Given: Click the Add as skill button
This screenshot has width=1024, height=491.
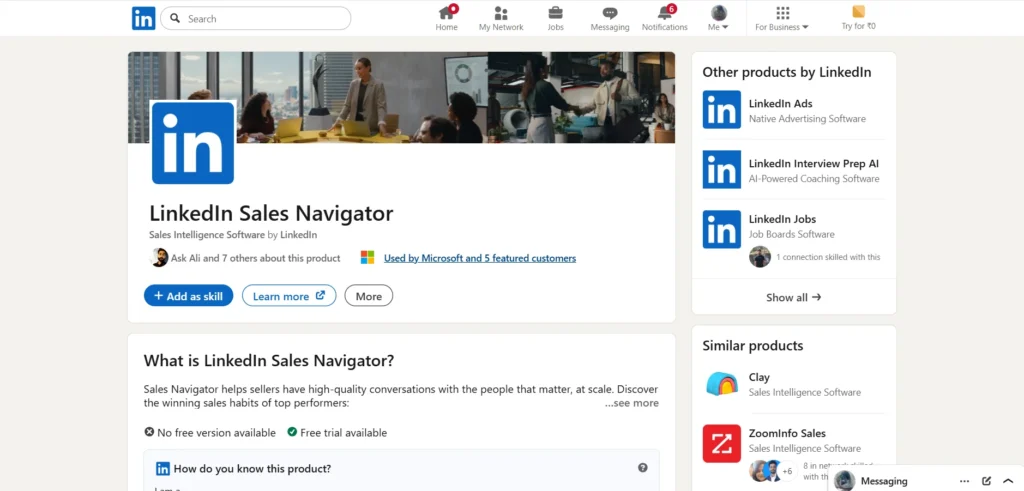Looking at the screenshot, I should click(x=188, y=296).
